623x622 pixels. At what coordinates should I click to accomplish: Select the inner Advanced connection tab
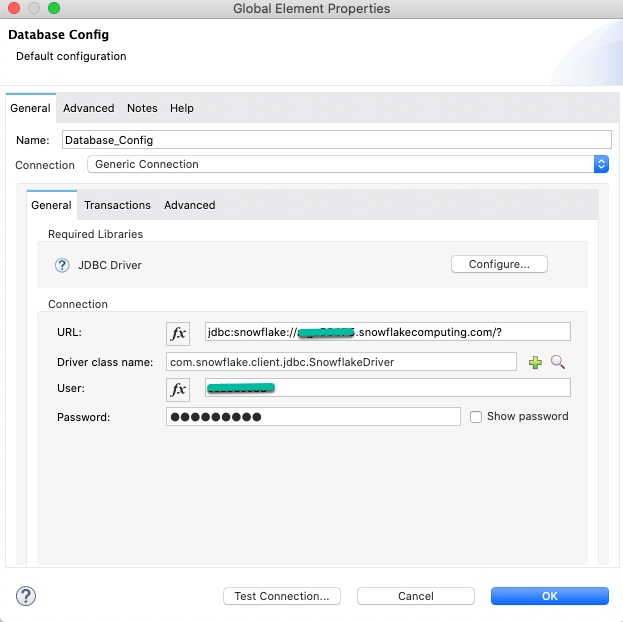click(190, 205)
